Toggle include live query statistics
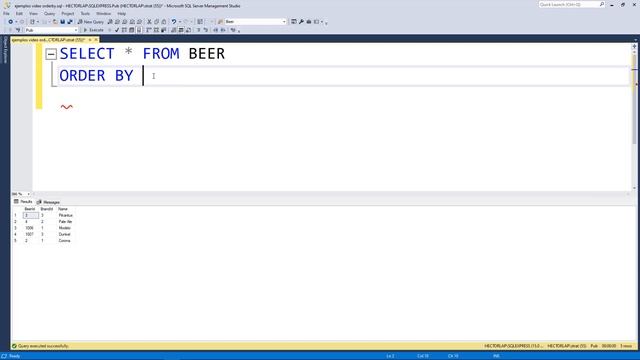The width and height of the screenshot is (640, 360). [x=156, y=30]
